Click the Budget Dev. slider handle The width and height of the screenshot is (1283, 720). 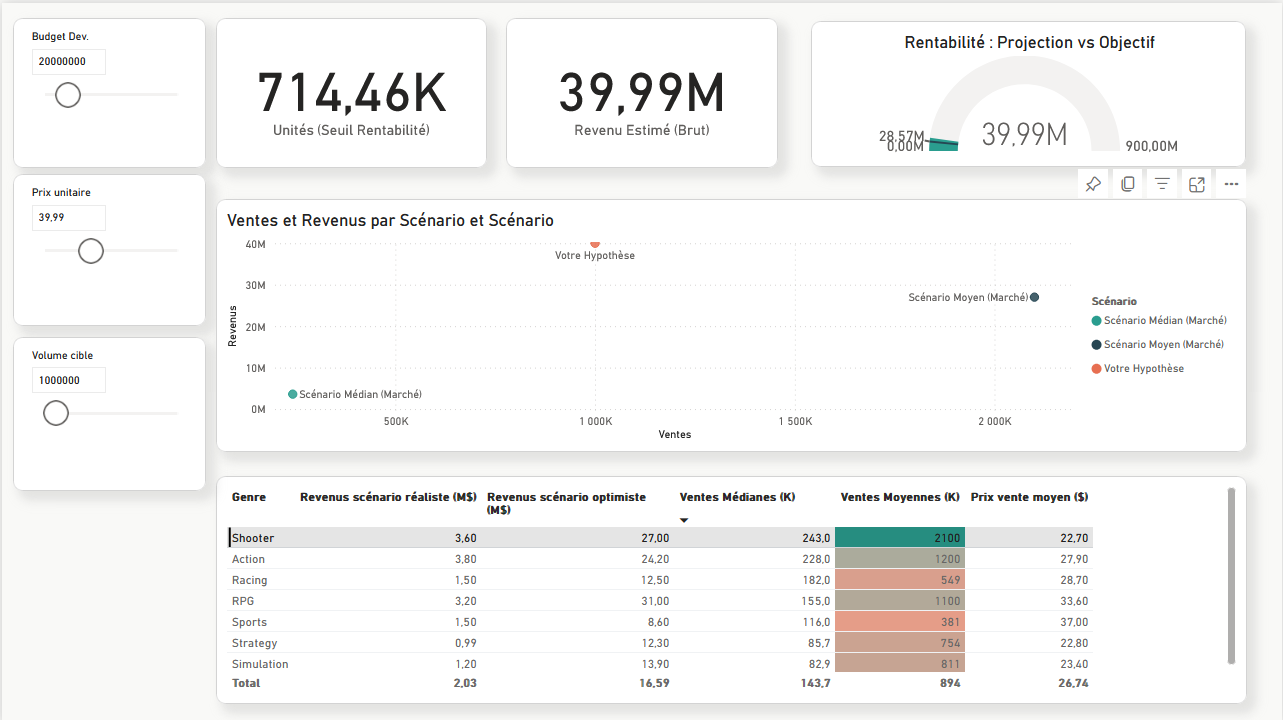click(x=67, y=95)
